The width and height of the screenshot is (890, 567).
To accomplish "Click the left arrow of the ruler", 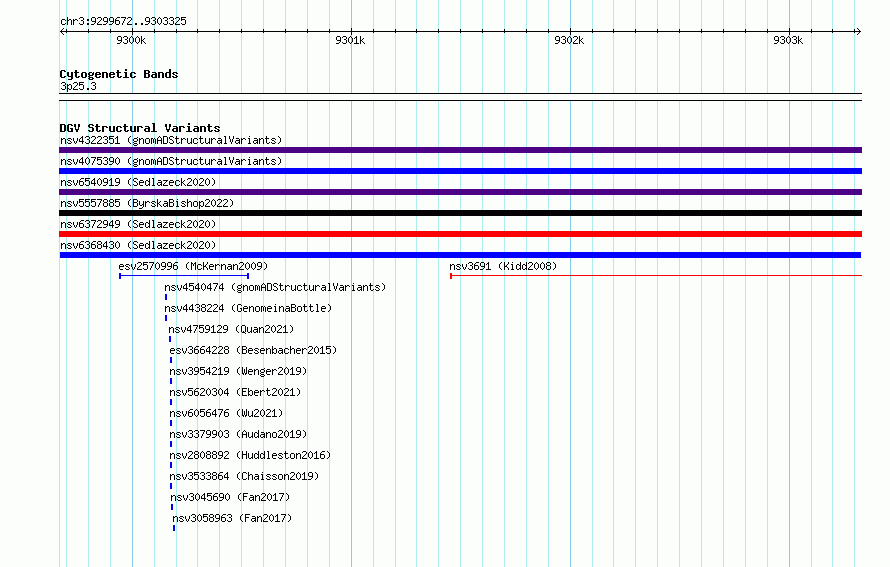I will click(62, 31).
